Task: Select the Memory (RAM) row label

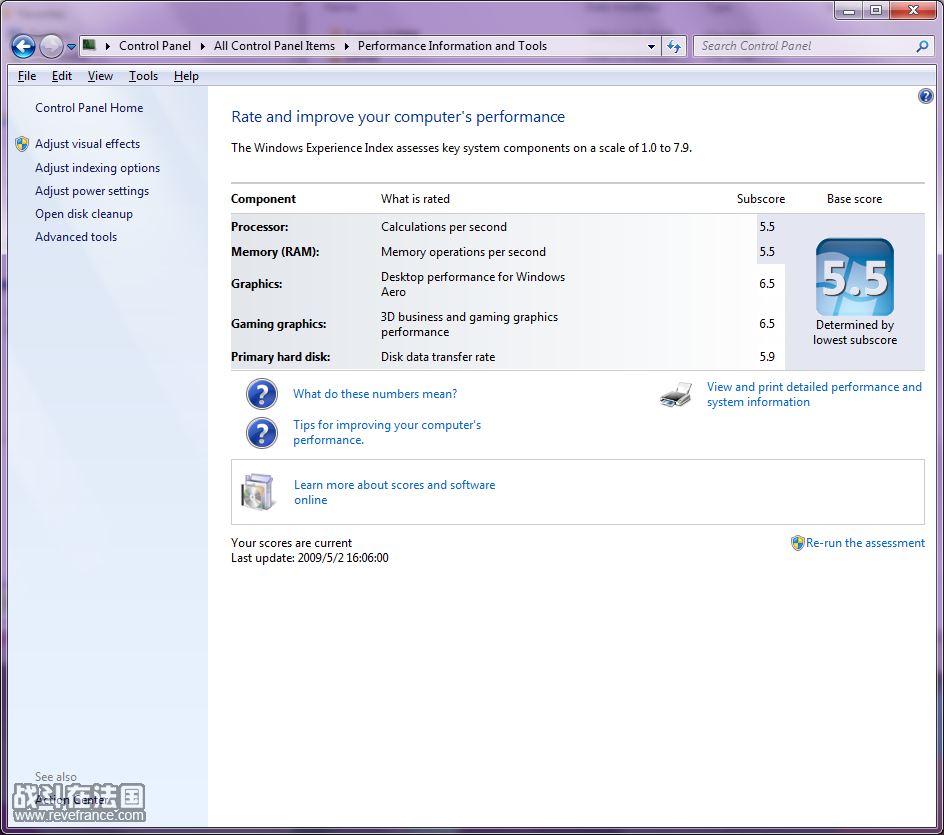Action: (x=275, y=252)
